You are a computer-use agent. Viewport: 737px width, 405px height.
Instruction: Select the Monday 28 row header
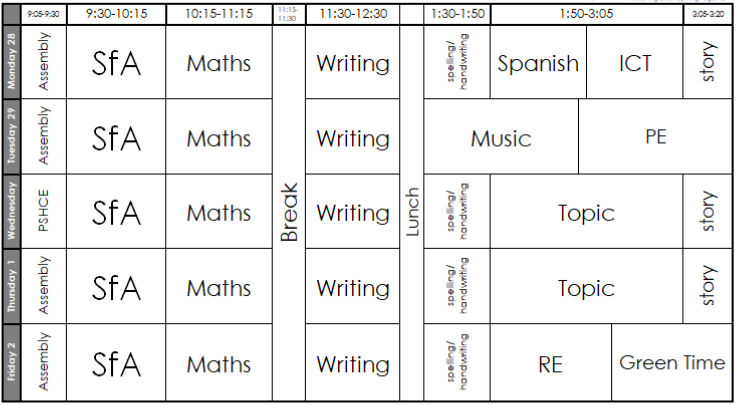click(x=11, y=62)
